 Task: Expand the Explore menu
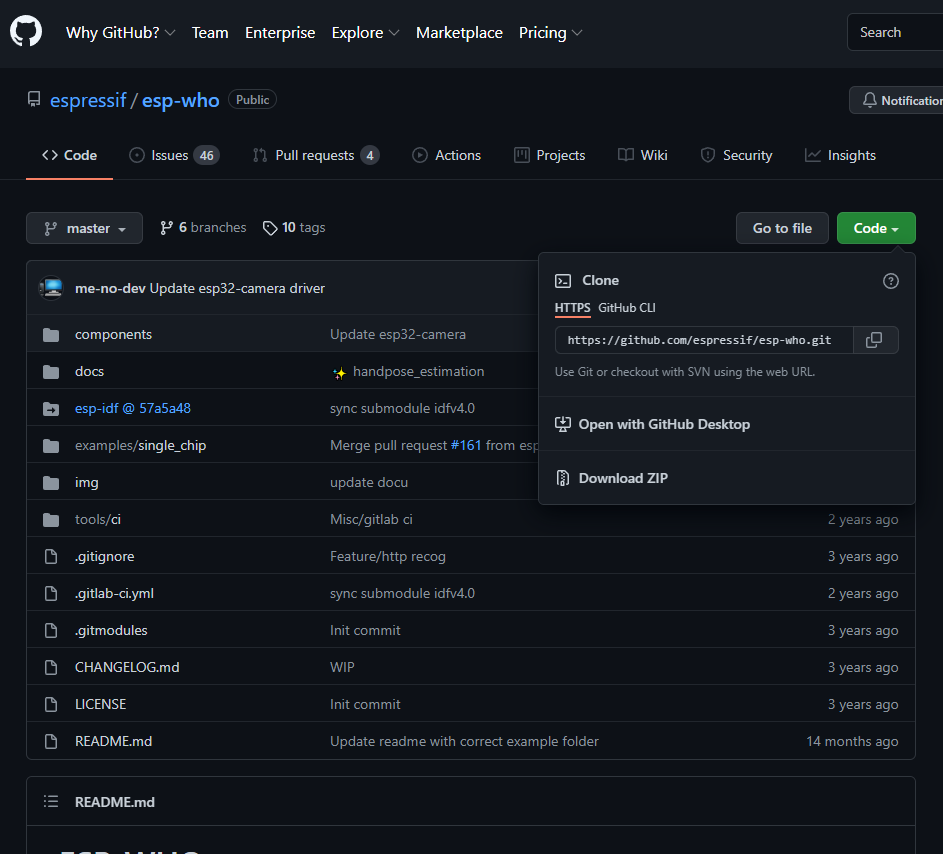(x=365, y=32)
